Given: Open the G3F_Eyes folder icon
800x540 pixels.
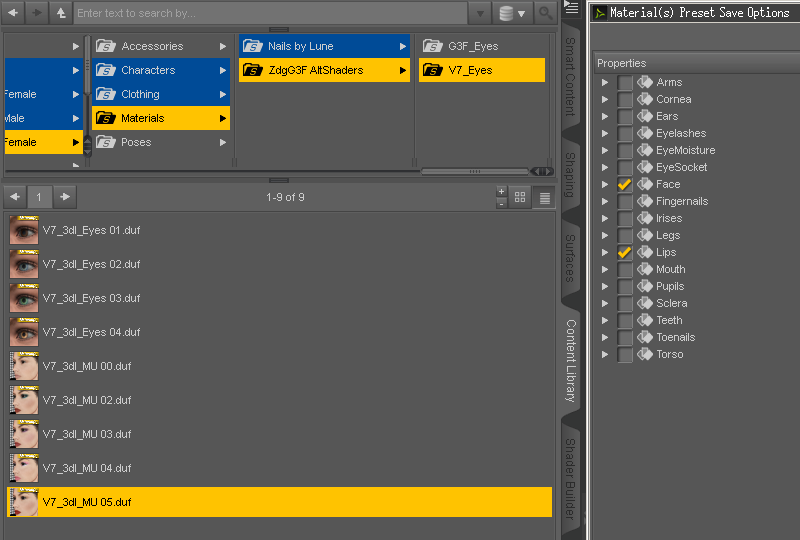Looking at the screenshot, I should [x=433, y=46].
